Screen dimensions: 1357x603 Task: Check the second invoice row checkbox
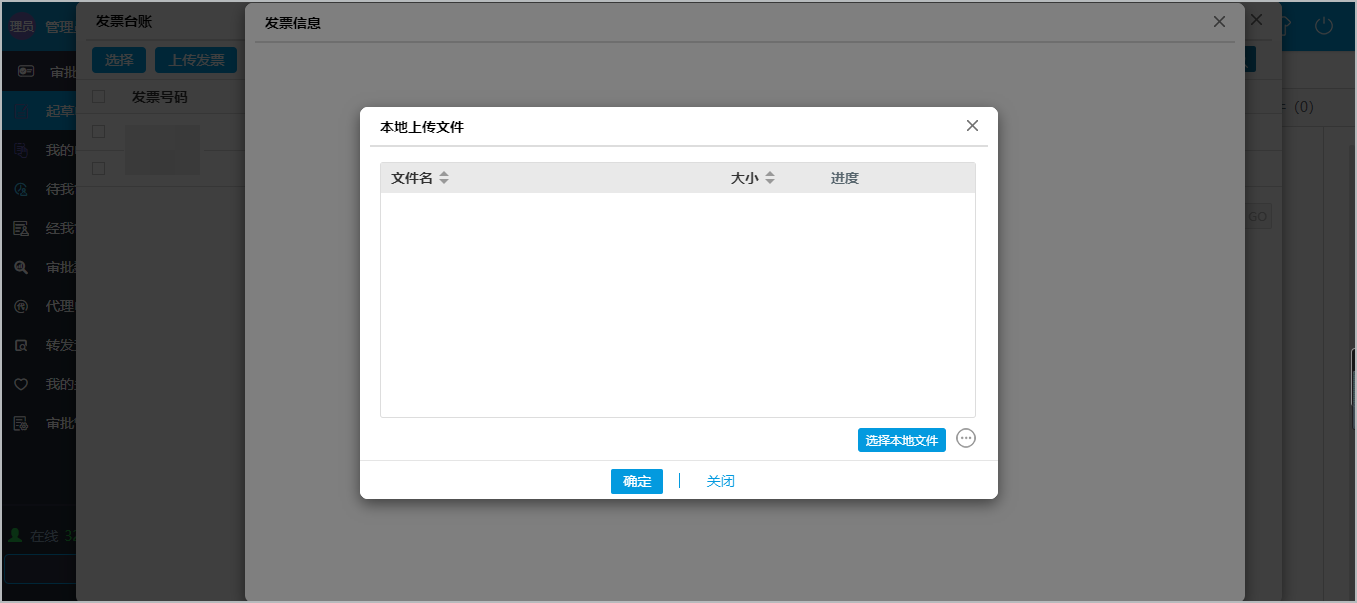coord(98,168)
